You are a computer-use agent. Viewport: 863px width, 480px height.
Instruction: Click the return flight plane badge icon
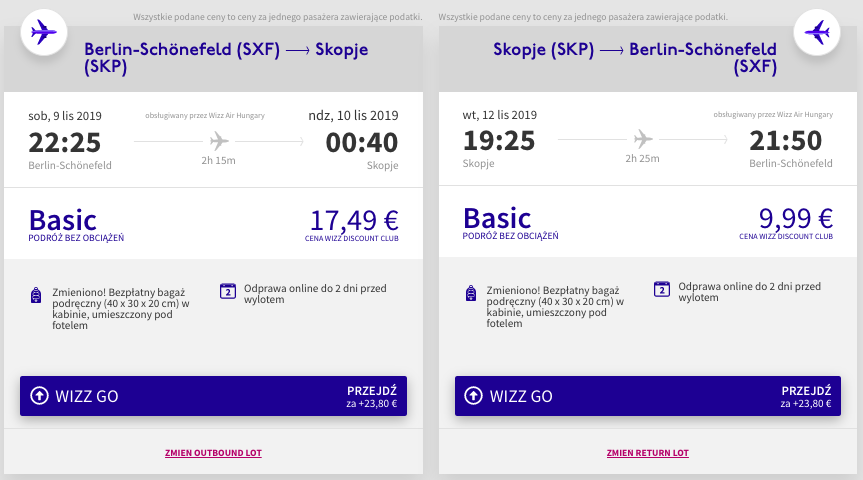pyautogui.click(x=818, y=33)
